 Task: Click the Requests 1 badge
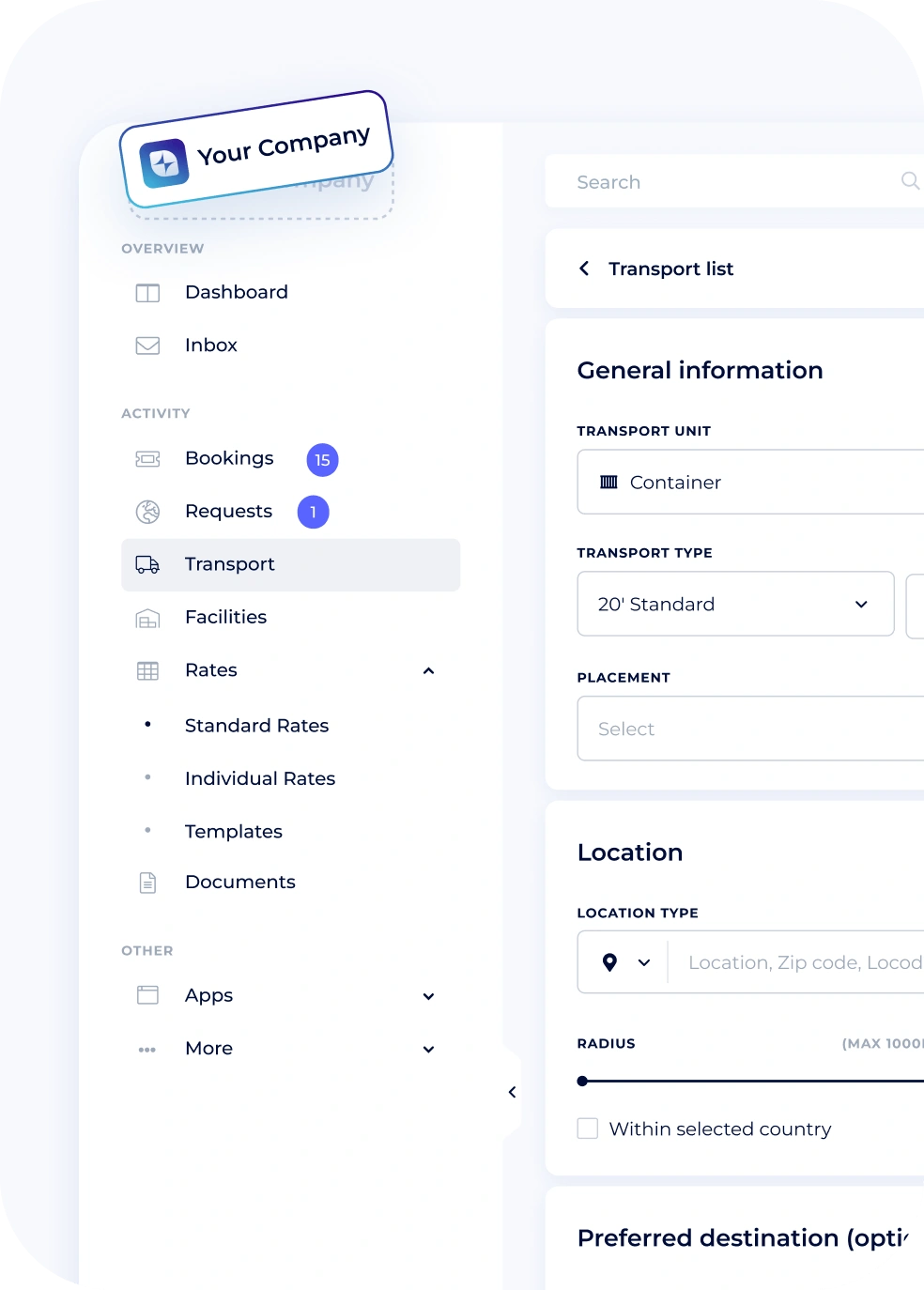(x=313, y=512)
